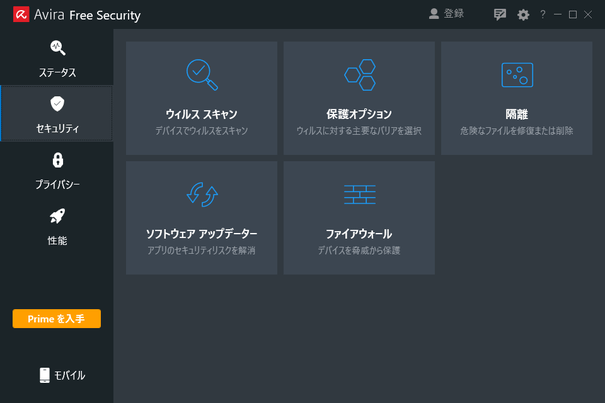
Task: Maximize the Avira window
Action: point(573,15)
